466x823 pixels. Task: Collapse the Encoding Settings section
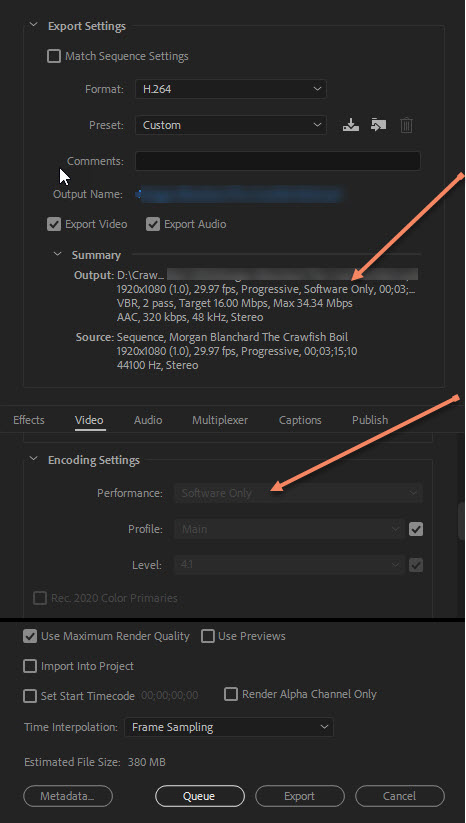point(34,459)
